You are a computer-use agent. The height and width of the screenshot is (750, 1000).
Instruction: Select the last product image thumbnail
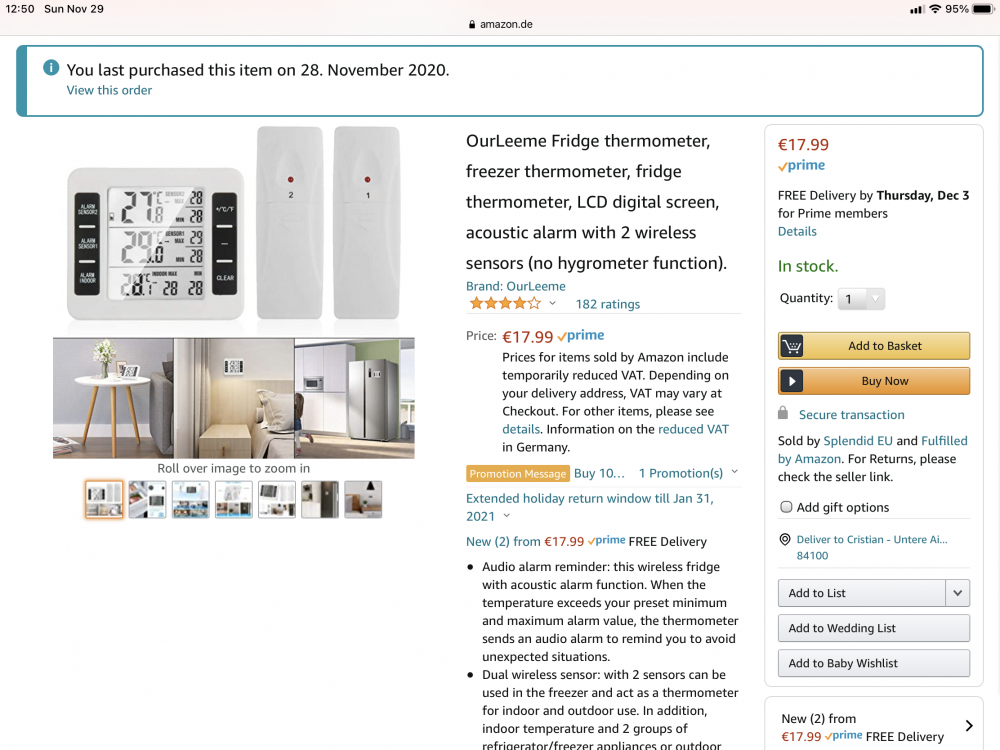363,499
